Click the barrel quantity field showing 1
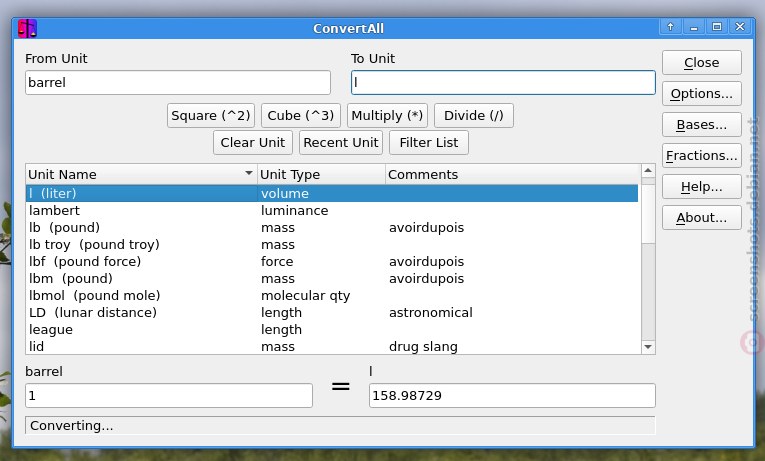This screenshot has width=765, height=461. [169, 396]
